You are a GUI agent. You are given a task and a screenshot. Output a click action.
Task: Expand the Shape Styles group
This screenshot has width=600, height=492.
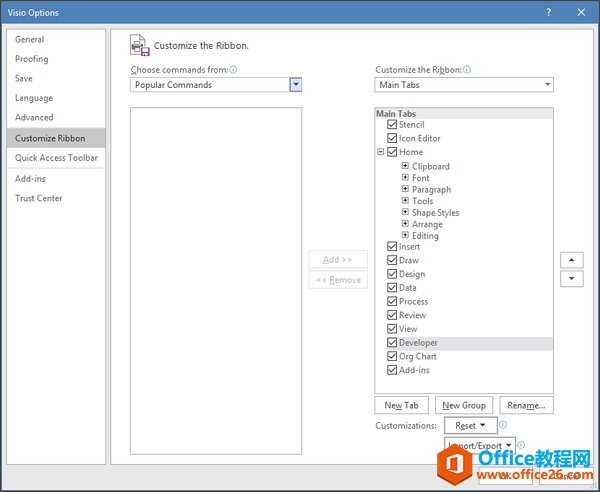405,212
